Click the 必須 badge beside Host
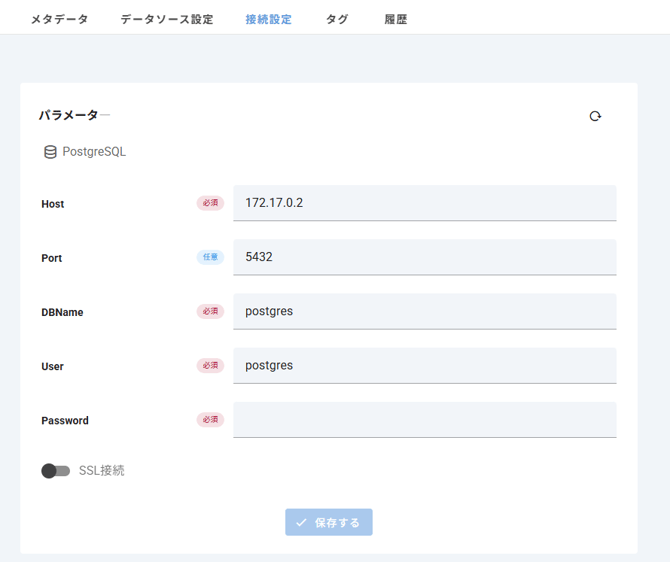670x562 pixels. 210,203
